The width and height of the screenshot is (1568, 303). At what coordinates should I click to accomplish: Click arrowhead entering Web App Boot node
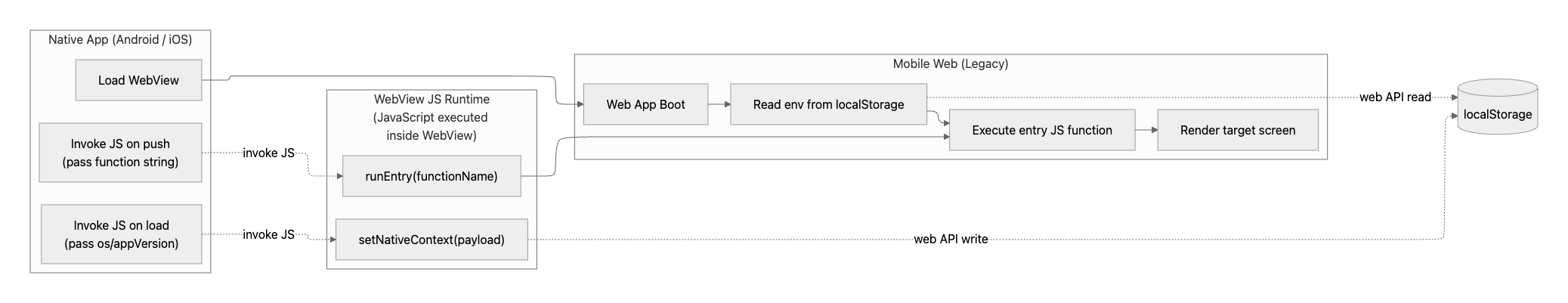point(580,104)
